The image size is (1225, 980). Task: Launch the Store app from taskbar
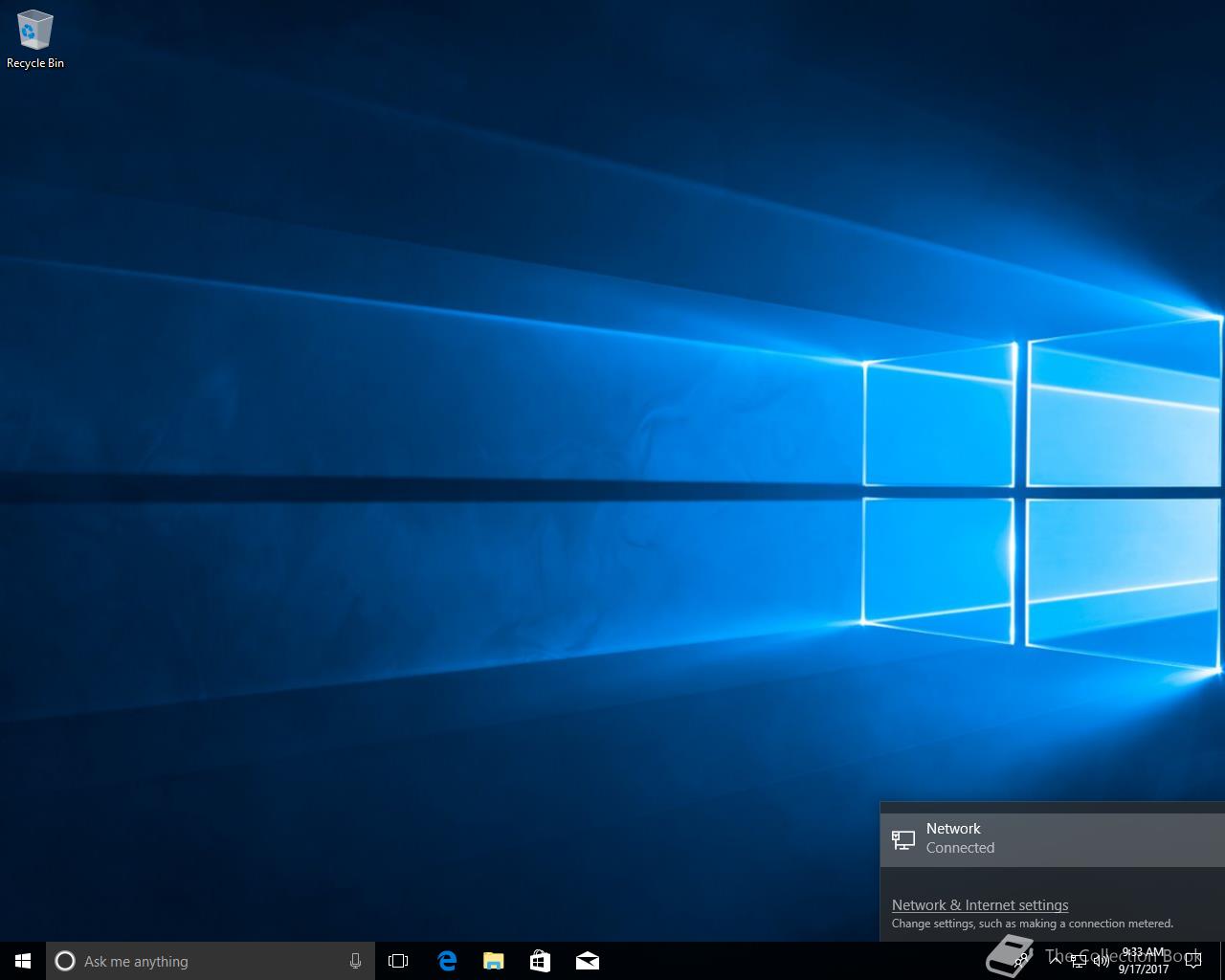tap(540, 961)
